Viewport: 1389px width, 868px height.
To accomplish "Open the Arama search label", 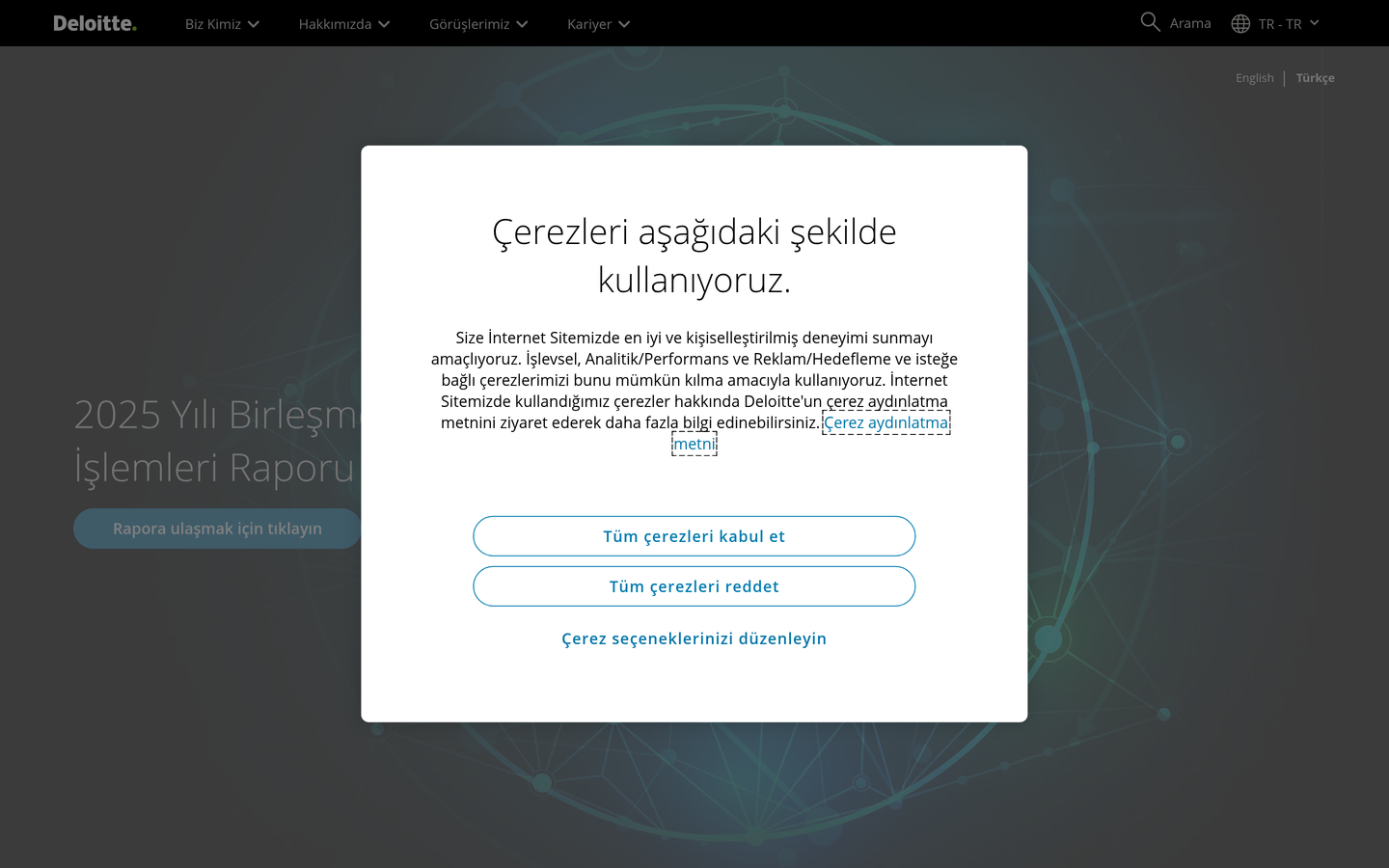I will click(x=1190, y=23).
